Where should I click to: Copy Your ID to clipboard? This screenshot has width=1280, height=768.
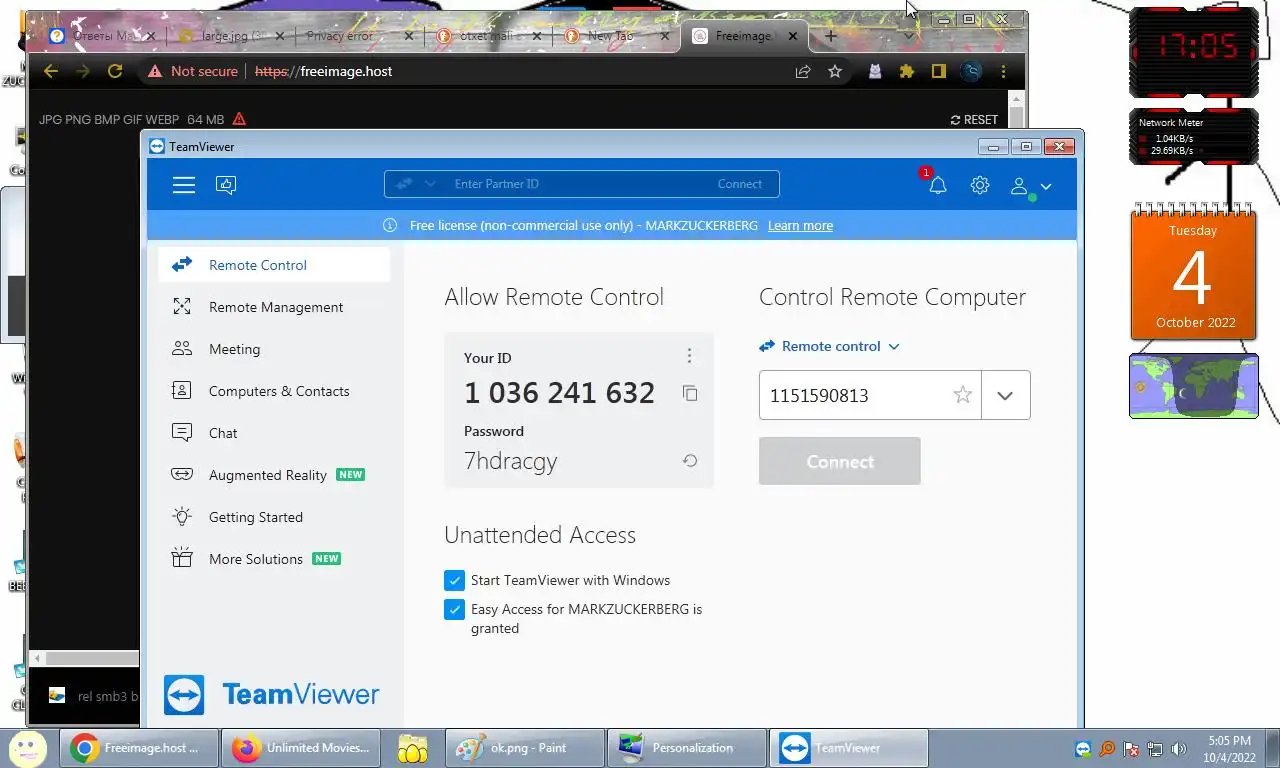690,393
